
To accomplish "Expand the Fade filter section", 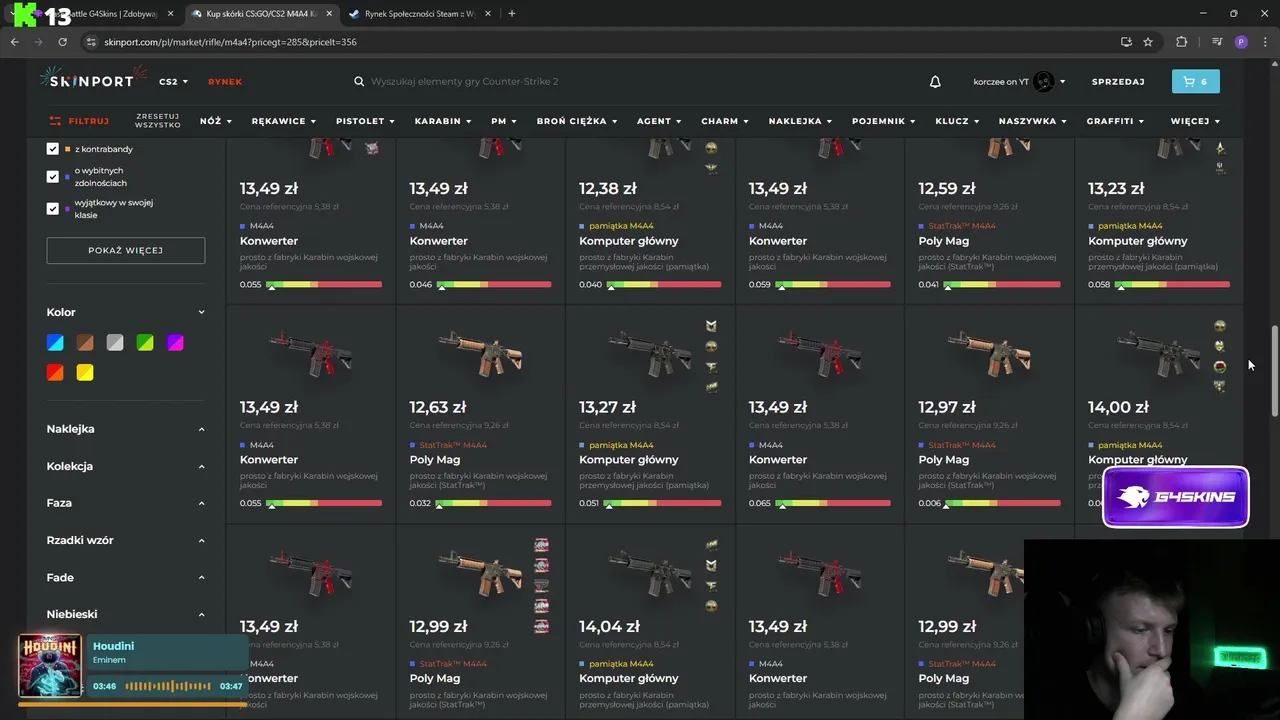I will tap(201, 577).
